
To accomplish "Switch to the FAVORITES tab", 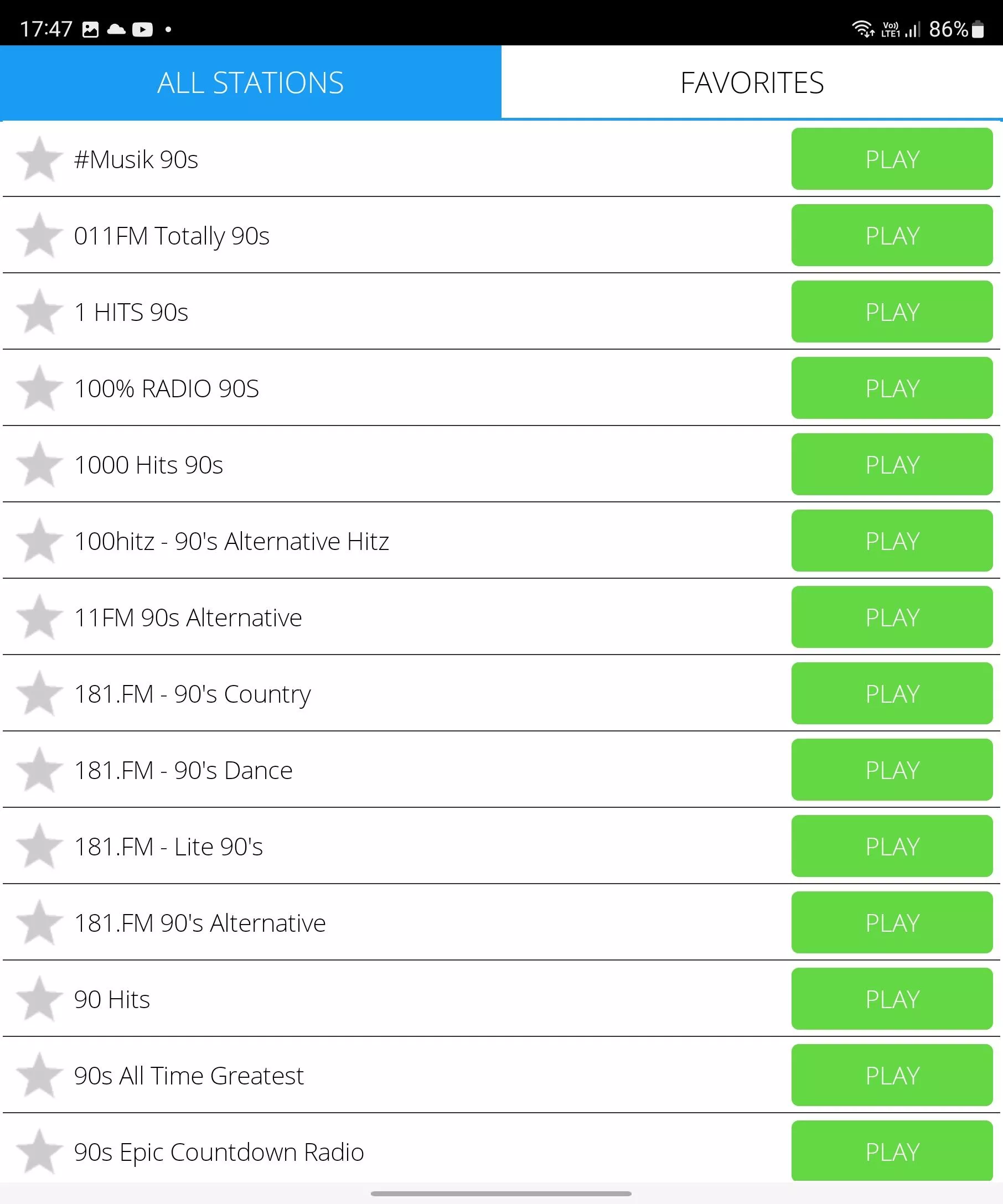I will click(752, 82).
